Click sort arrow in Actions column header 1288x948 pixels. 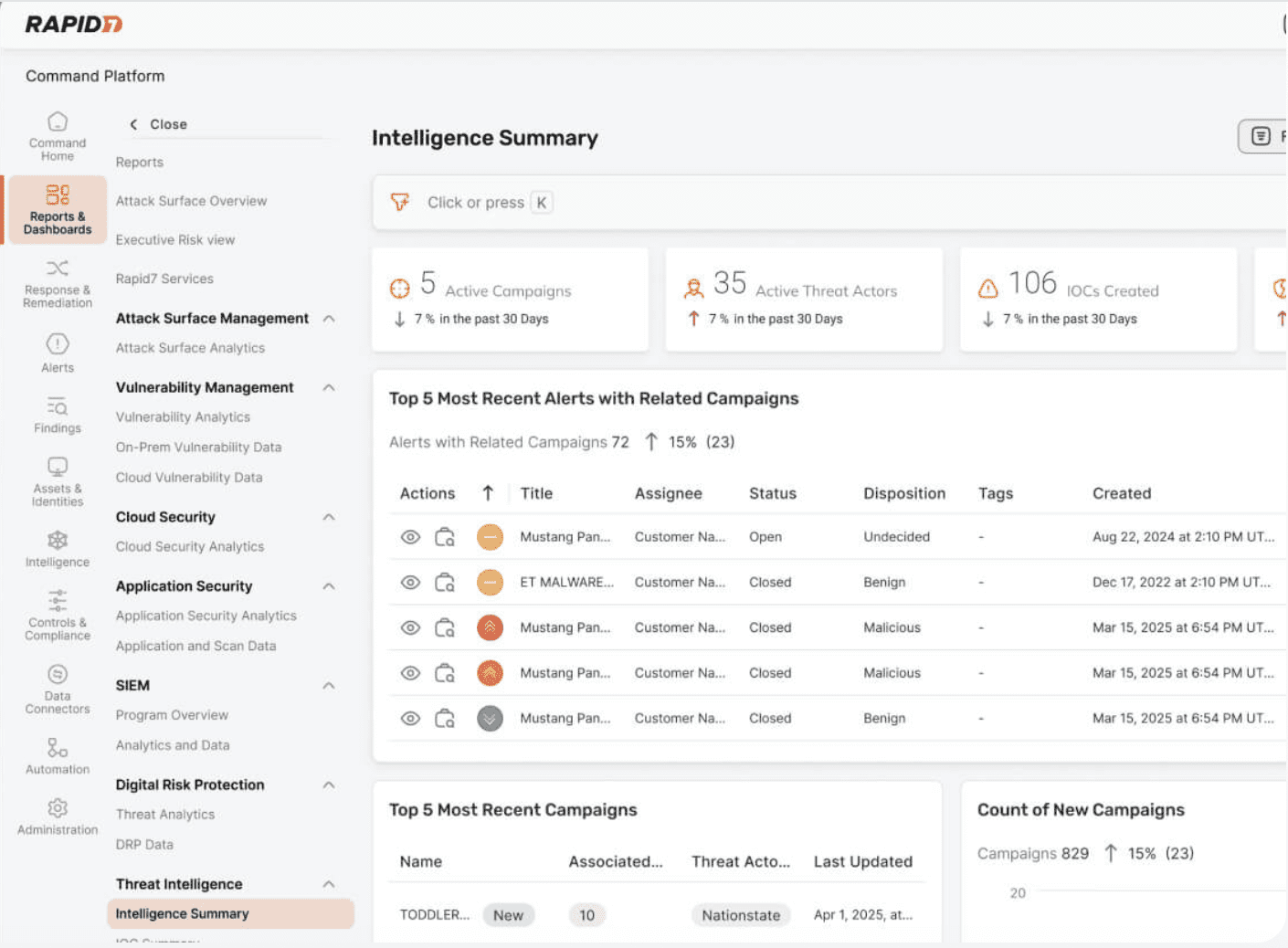pos(488,493)
